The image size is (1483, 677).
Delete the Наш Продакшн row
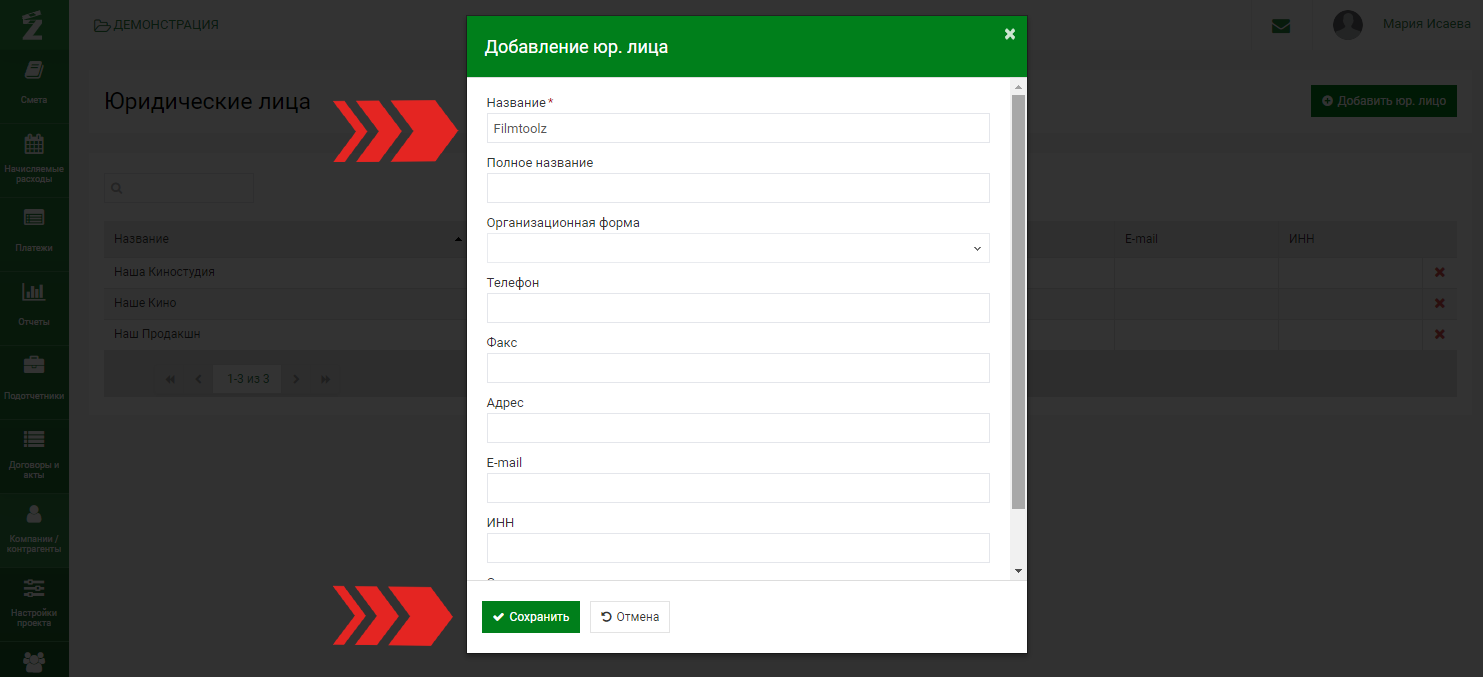pyautogui.click(x=1439, y=334)
